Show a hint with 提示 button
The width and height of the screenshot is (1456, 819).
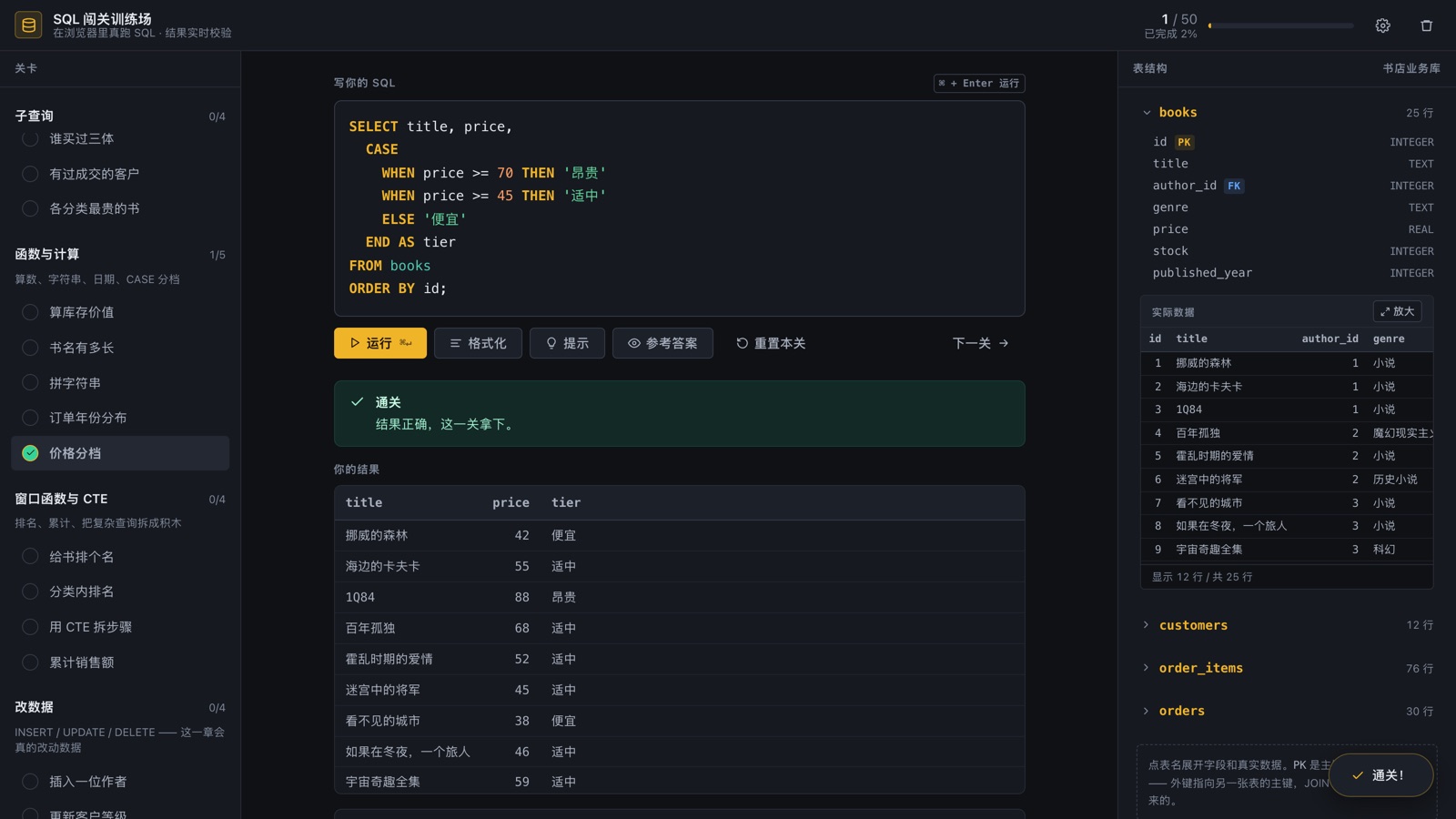(x=567, y=343)
